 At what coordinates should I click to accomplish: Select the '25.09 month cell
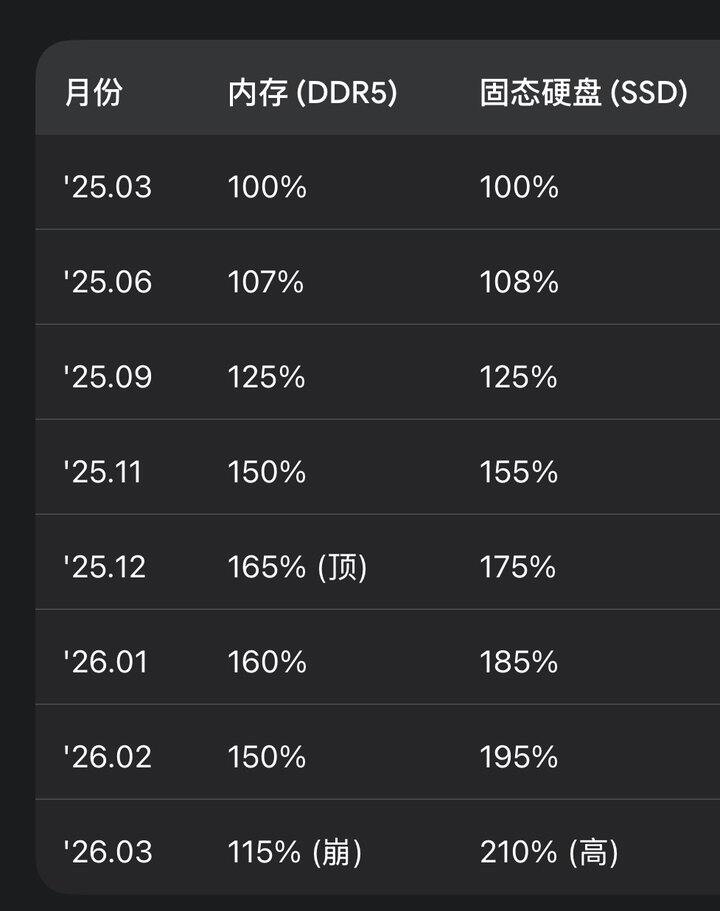tap(107, 377)
